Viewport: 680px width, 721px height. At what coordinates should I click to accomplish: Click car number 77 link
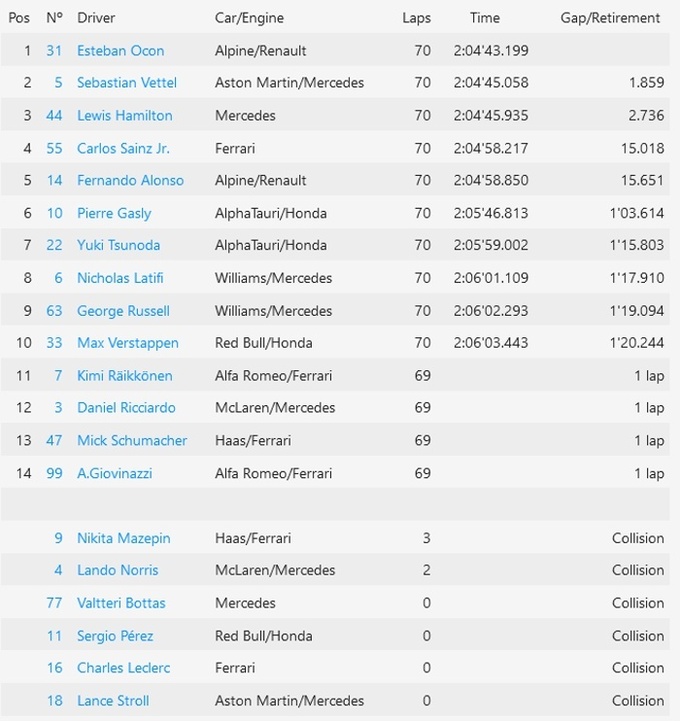(x=54, y=603)
